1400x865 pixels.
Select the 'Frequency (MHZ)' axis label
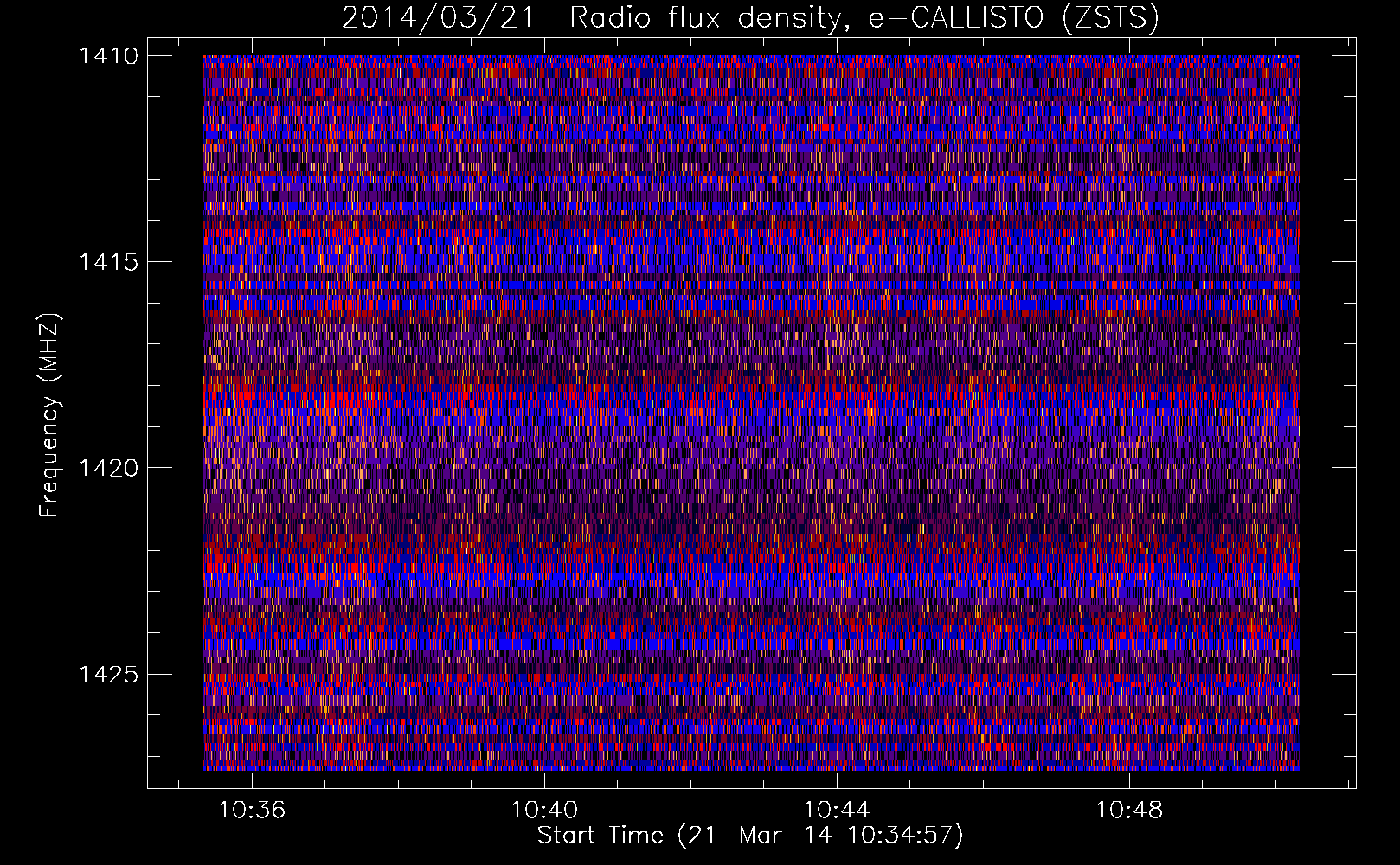tap(49, 415)
